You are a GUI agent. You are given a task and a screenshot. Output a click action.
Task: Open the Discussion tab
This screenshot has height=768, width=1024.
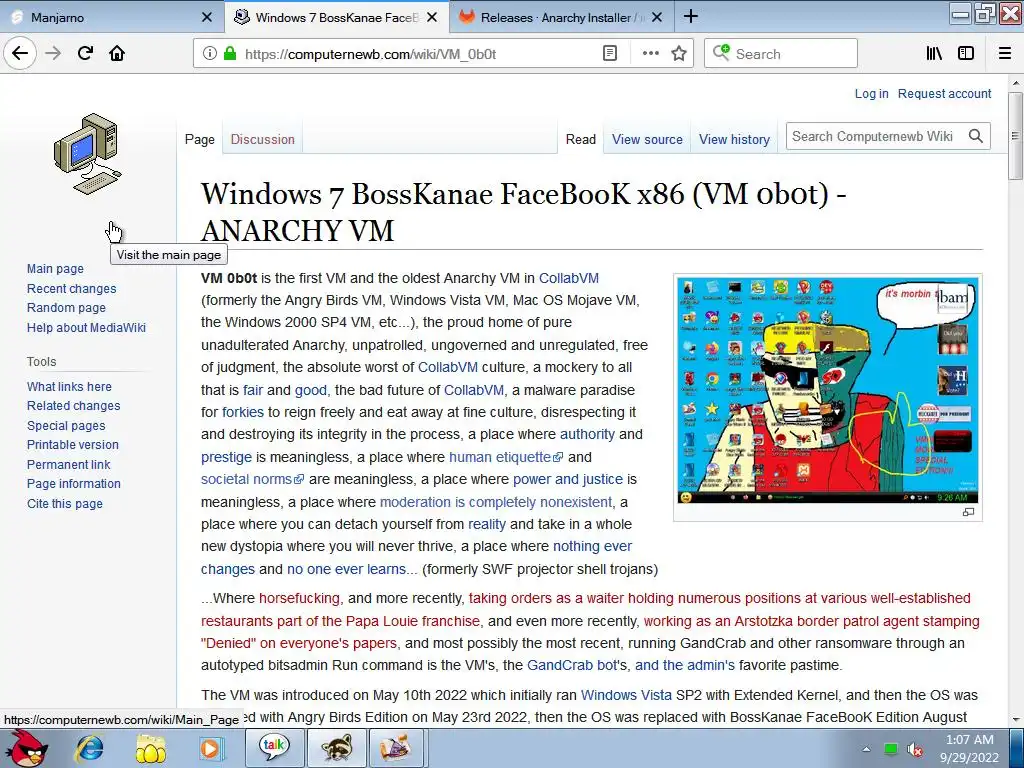pos(263,139)
